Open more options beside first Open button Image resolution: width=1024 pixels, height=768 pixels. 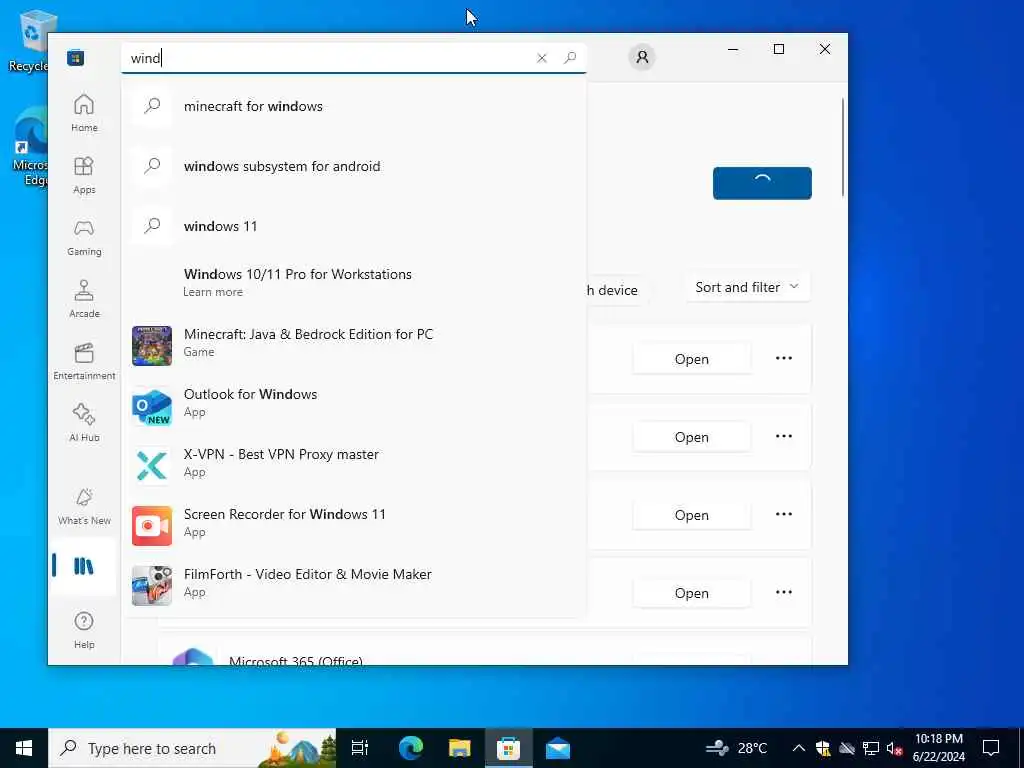click(784, 359)
